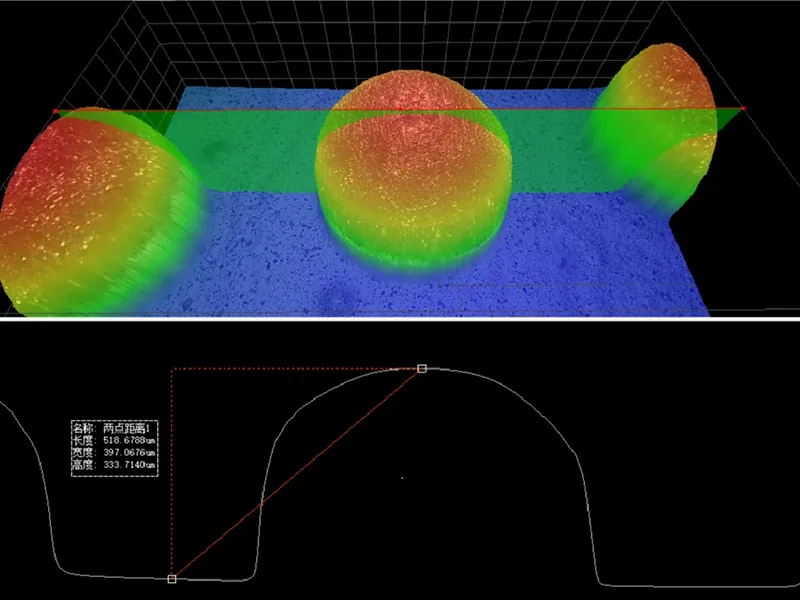Click the right red endpoint of section line

pyautogui.click(x=743, y=108)
